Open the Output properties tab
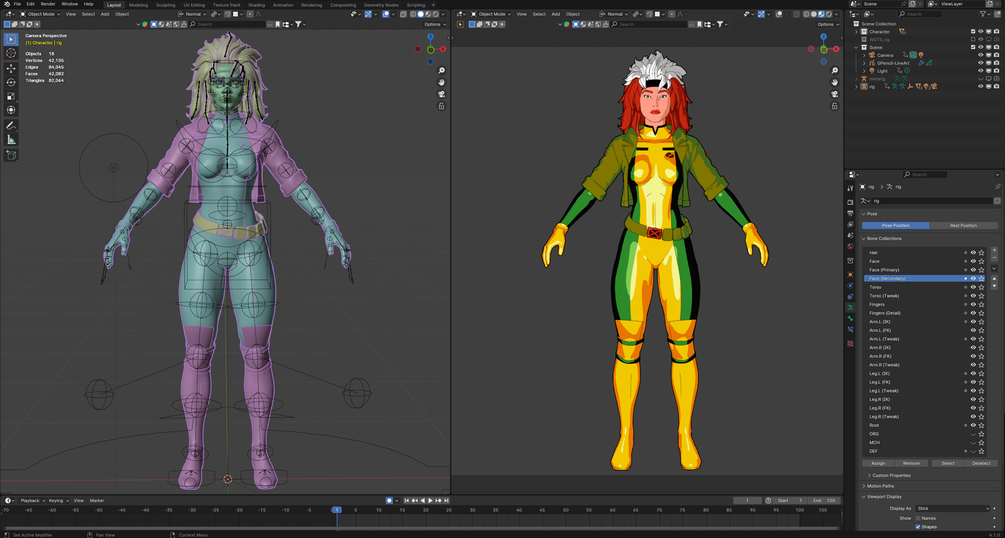 coord(851,214)
